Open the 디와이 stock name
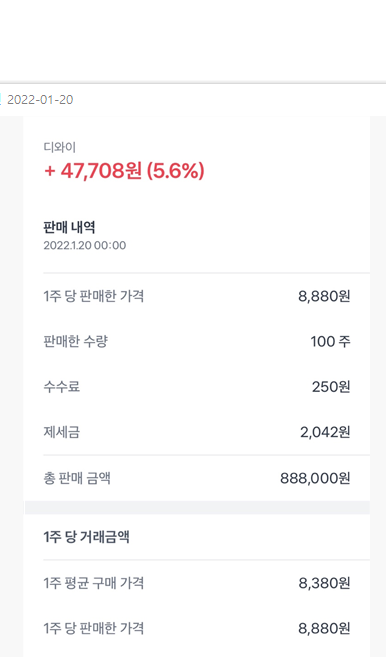Screen dimensions: 386x657 (60, 147)
